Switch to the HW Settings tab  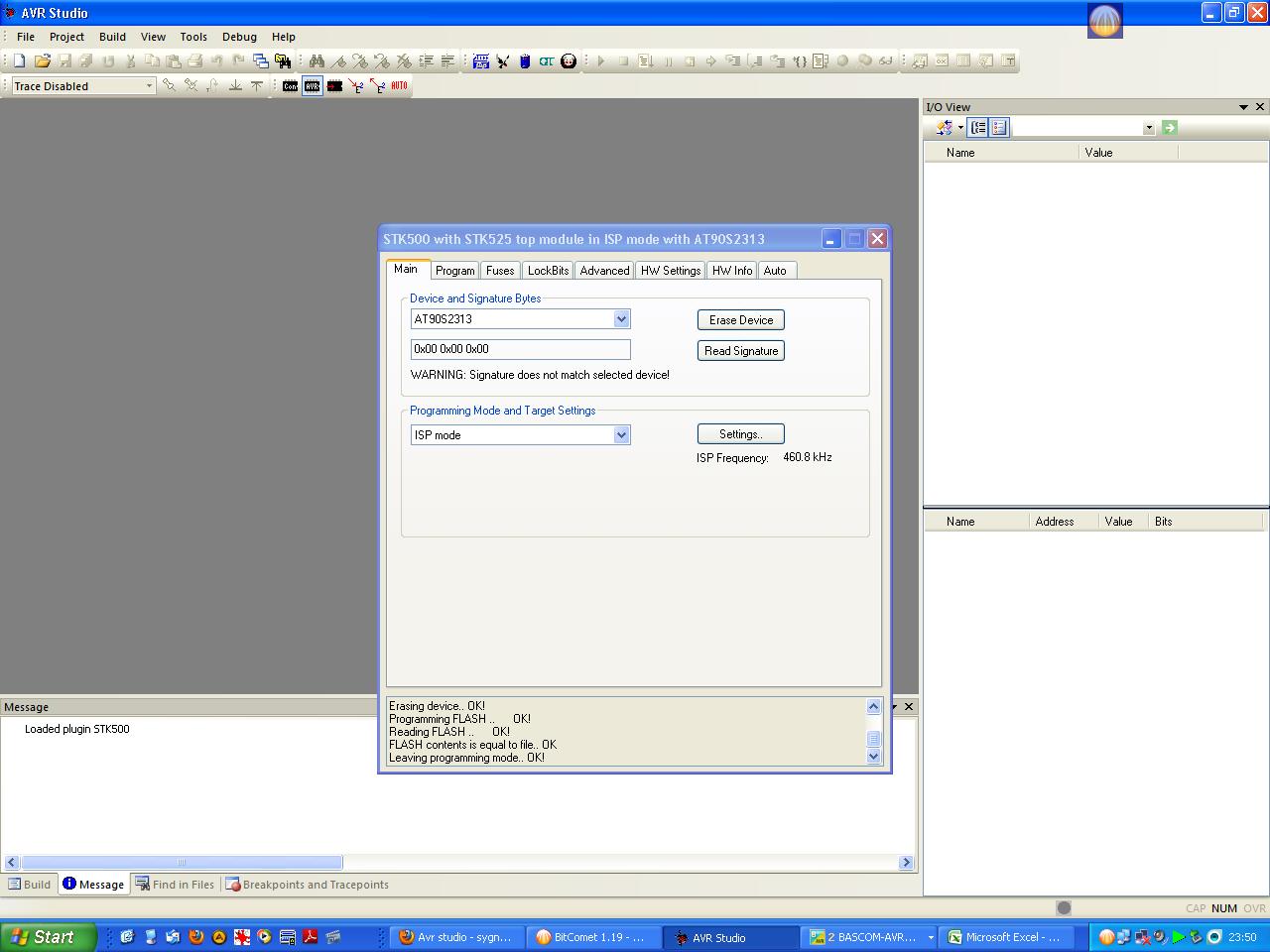pyautogui.click(x=671, y=271)
